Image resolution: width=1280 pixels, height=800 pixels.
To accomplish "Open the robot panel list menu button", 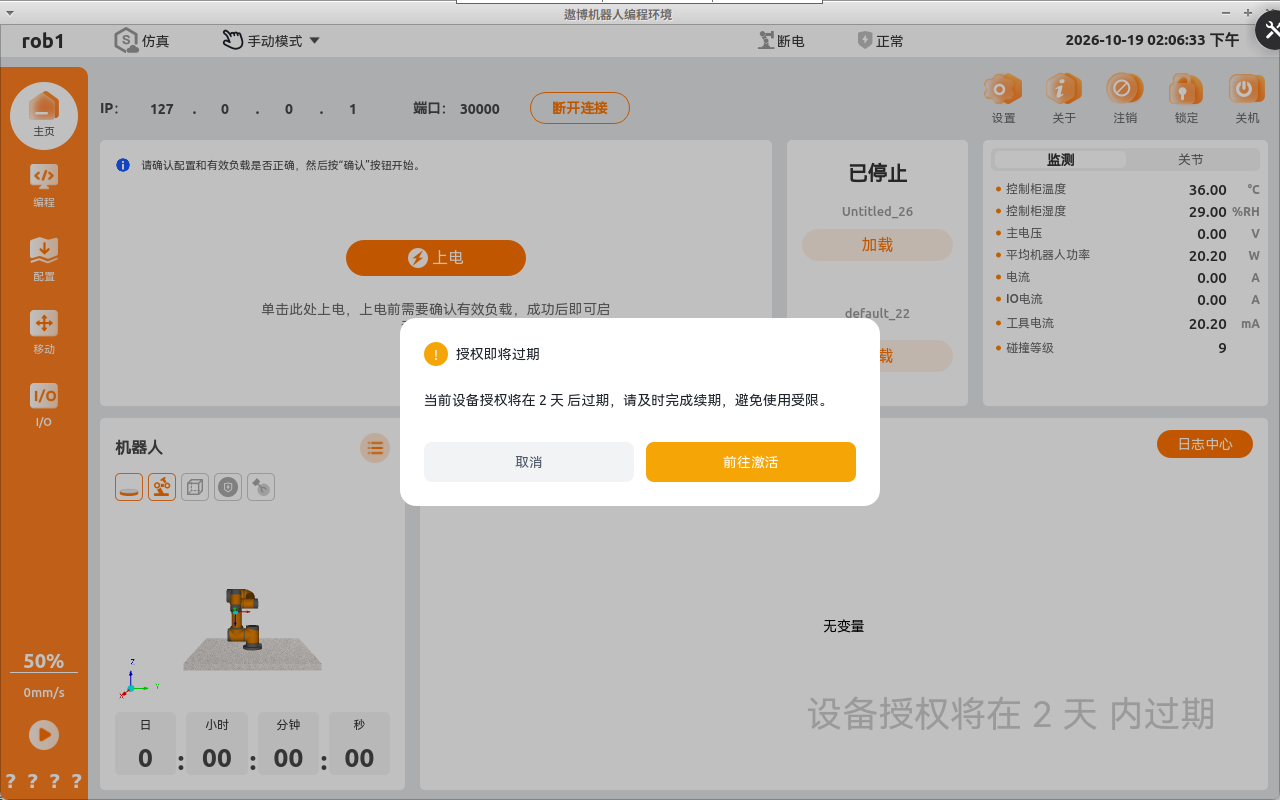I will (x=375, y=447).
